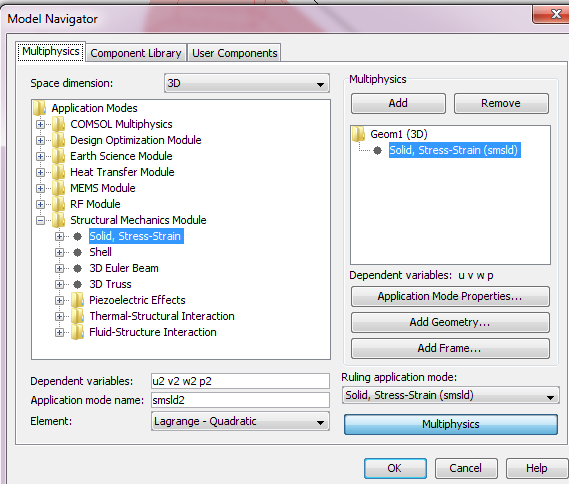Click the bullet icon beside 3D Truss
Screen dimensions: 569x484
click(x=77, y=284)
